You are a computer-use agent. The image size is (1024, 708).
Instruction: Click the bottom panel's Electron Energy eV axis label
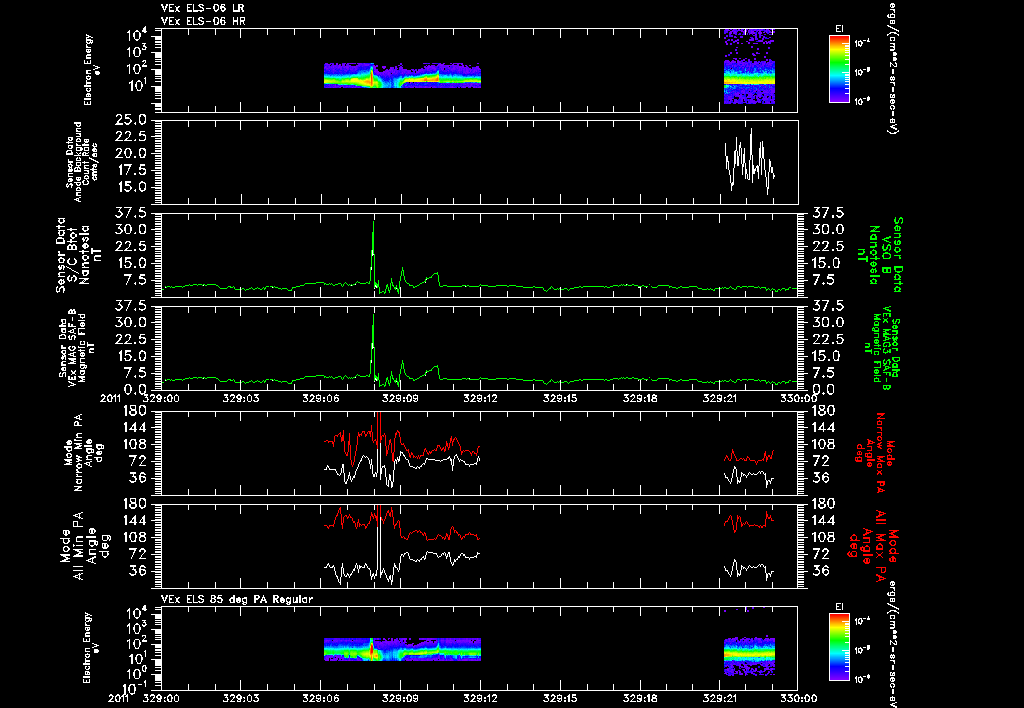[89, 648]
